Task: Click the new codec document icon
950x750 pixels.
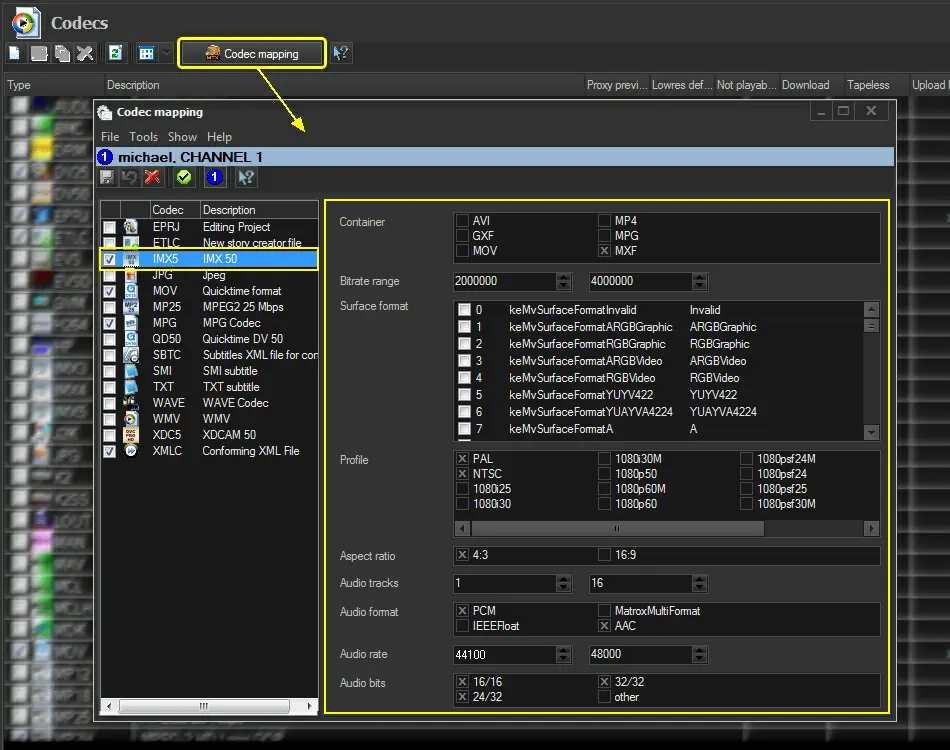Action: click(x=15, y=54)
